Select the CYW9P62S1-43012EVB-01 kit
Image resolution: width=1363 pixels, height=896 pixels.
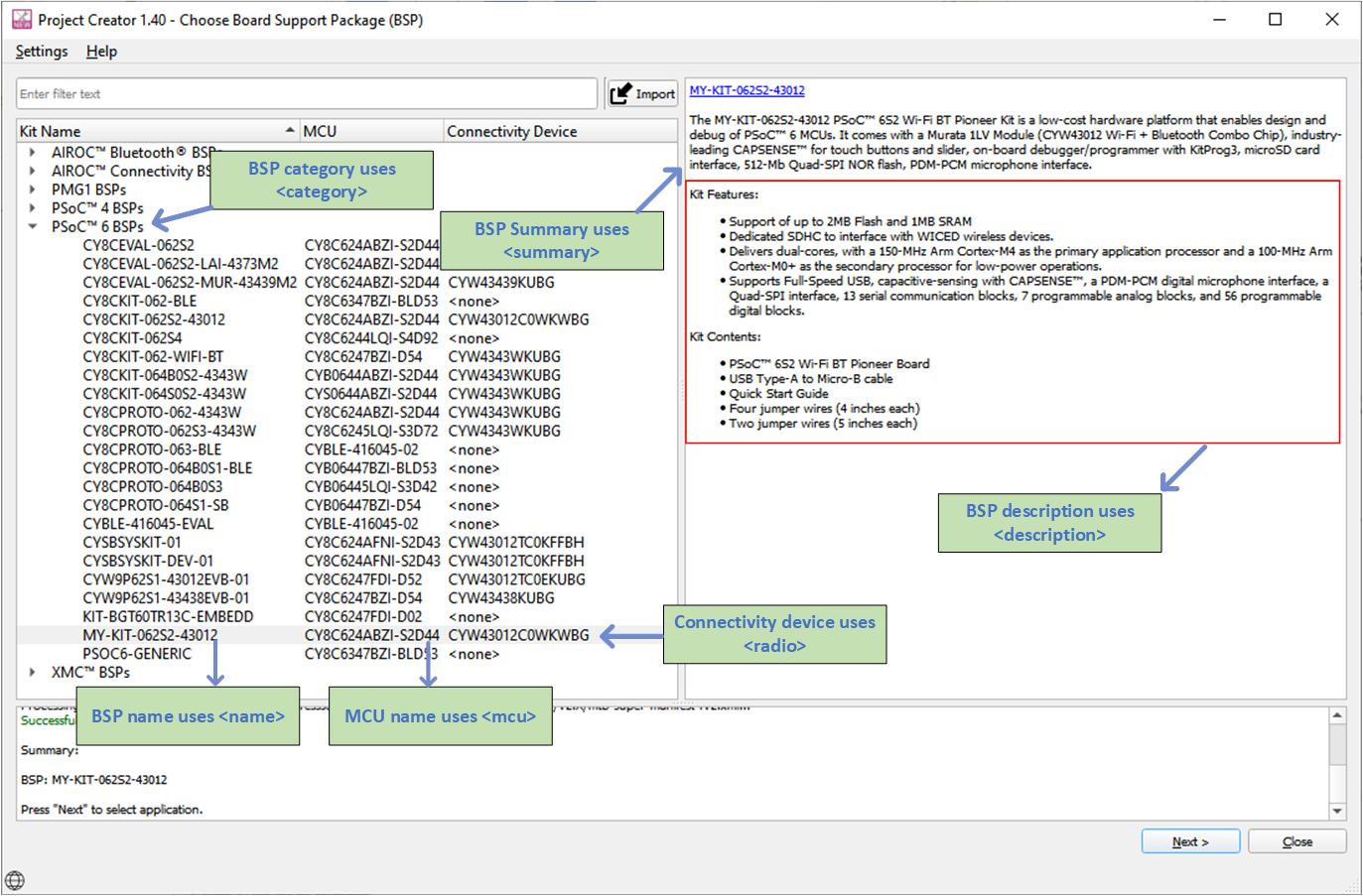tap(166, 579)
